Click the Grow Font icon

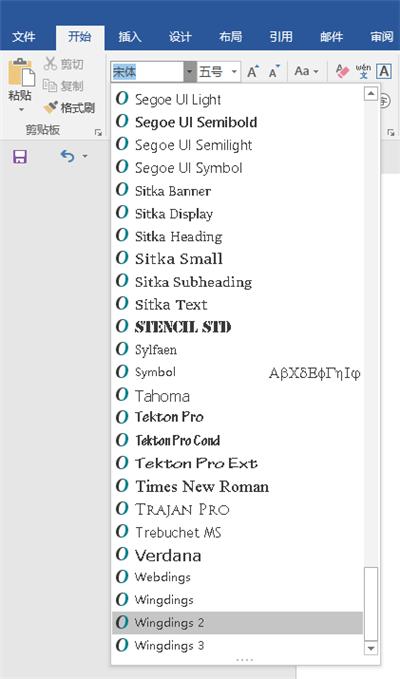click(253, 71)
